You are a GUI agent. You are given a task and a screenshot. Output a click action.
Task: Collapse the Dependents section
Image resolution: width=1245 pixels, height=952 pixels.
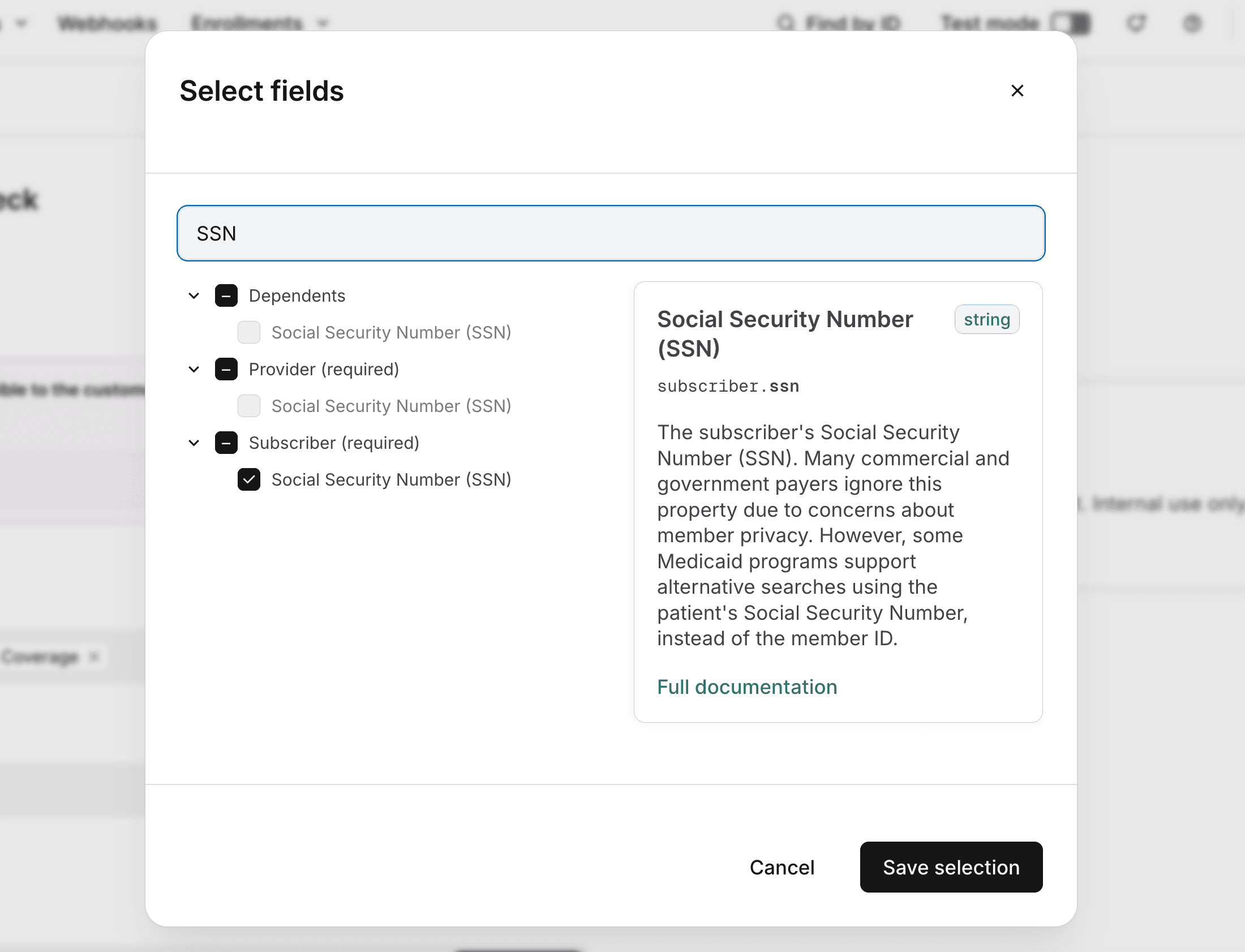pyautogui.click(x=193, y=295)
